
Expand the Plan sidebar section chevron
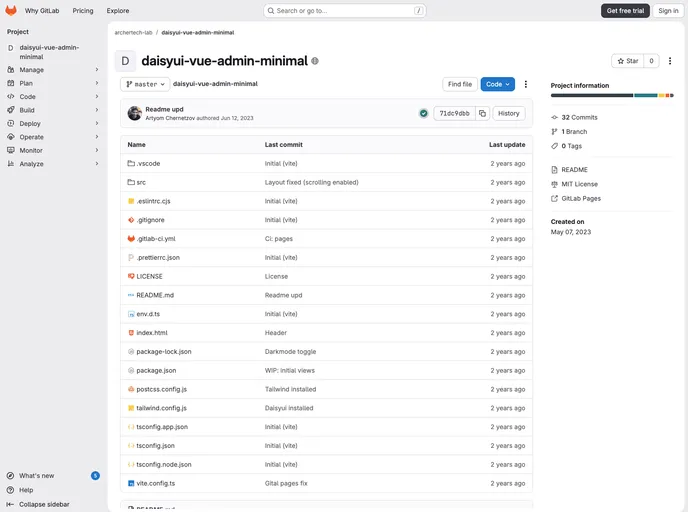coord(97,83)
